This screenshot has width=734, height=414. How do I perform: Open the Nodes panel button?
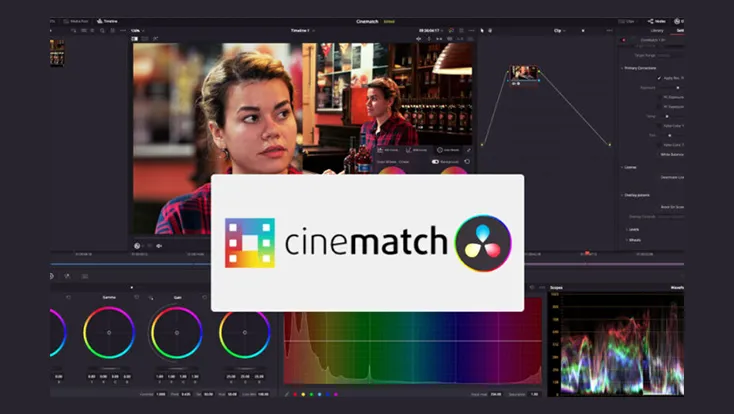click(x=656, y=21)
